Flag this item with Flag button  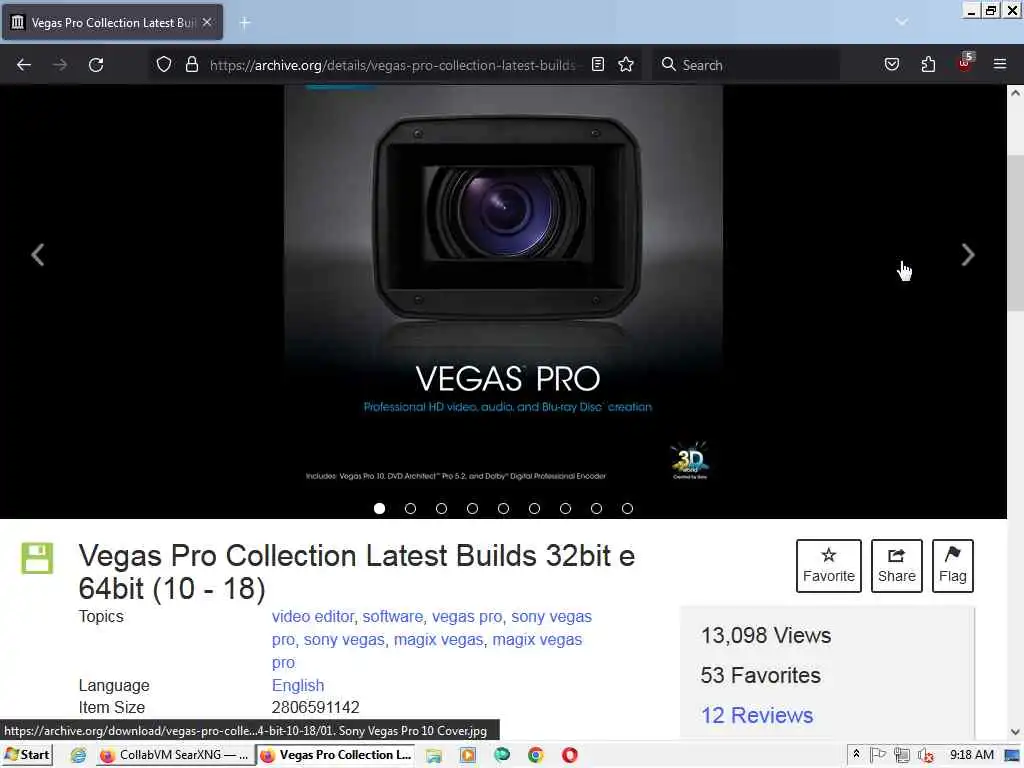953,566
